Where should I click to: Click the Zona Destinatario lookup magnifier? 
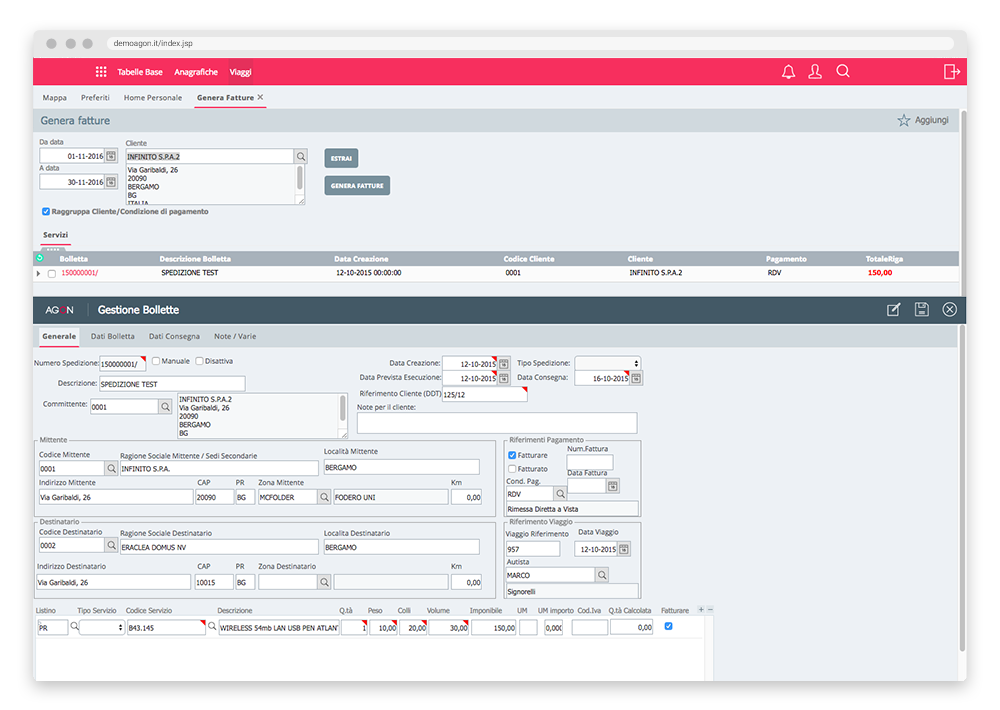pos(325,582)
